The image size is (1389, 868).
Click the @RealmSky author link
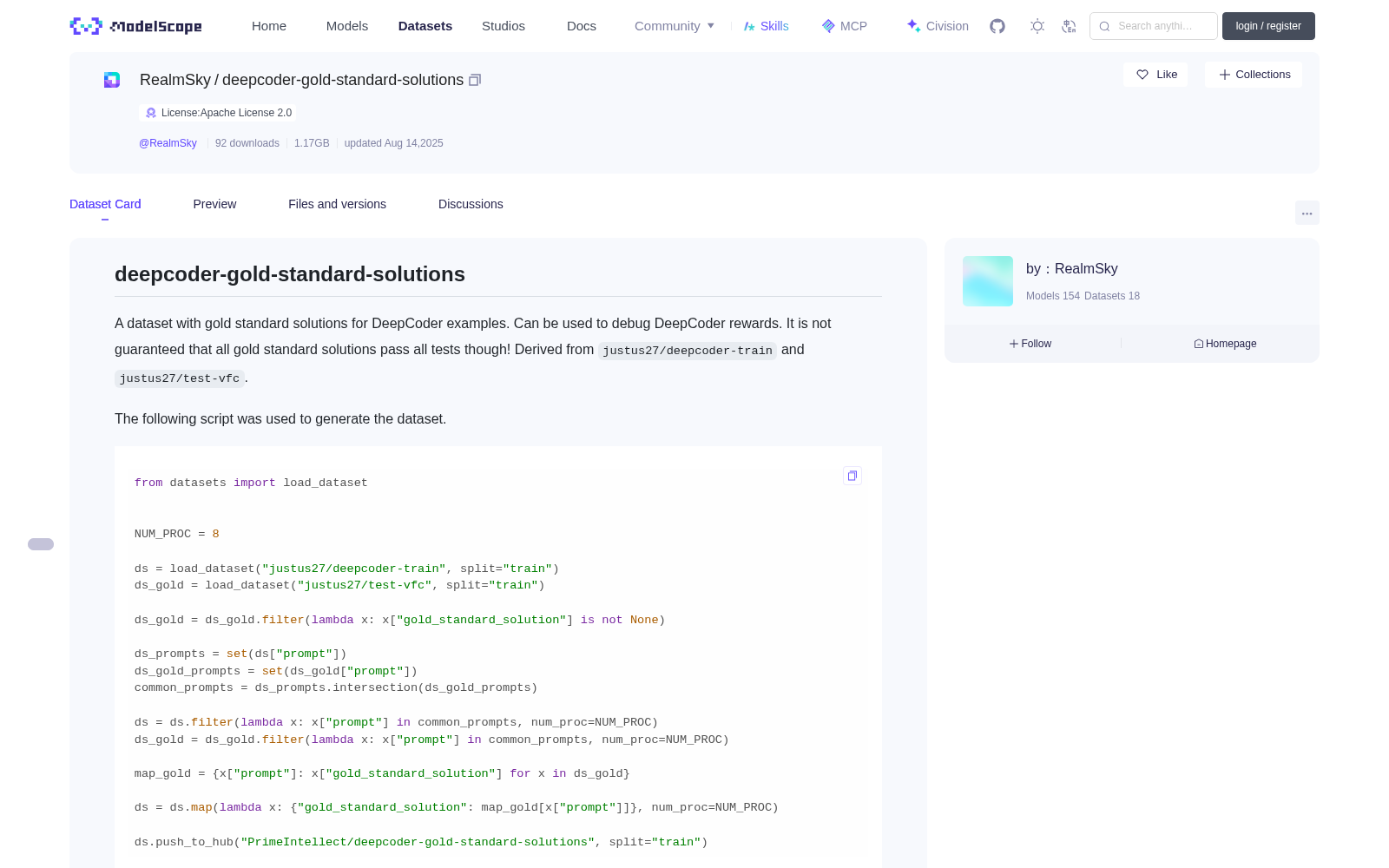pyautogui.click(x=168, y=143)
